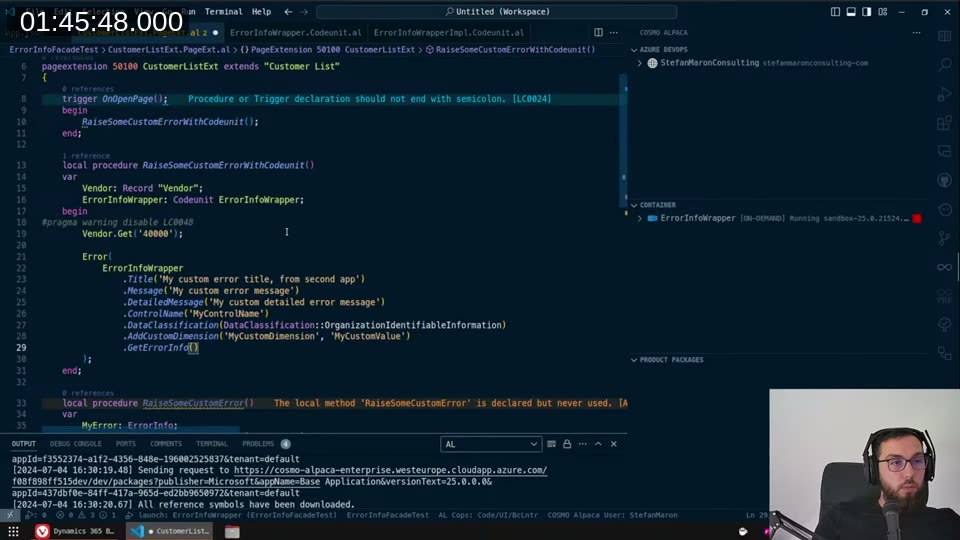Collapse the Product Packages section

click(x=634, y=360)
